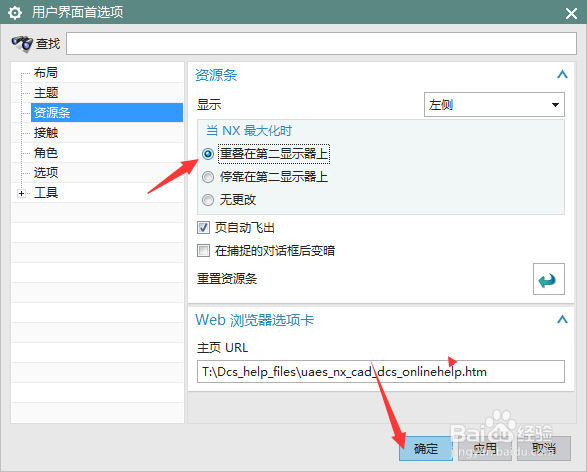Click the Web 浏览器选项卡 section title
This screenshot has width=587, height=472.
tap(255, 320)
